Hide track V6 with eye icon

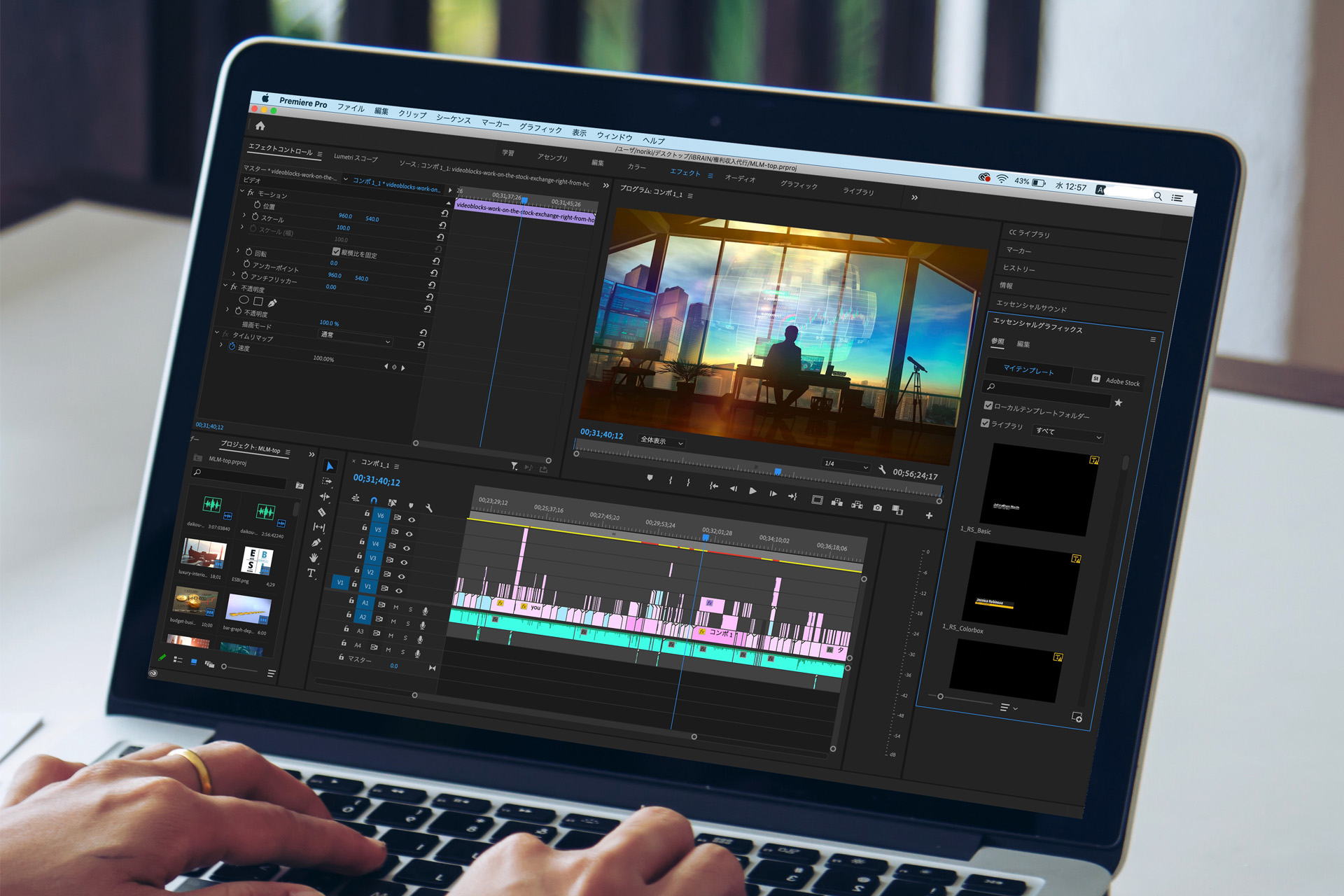coord(412,519)
